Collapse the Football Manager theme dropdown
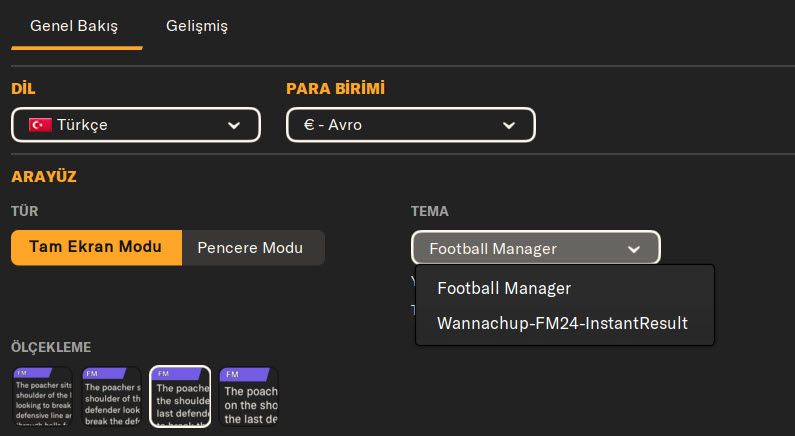Viewport: 795px width, 436px height. click(x=535, y=249)
